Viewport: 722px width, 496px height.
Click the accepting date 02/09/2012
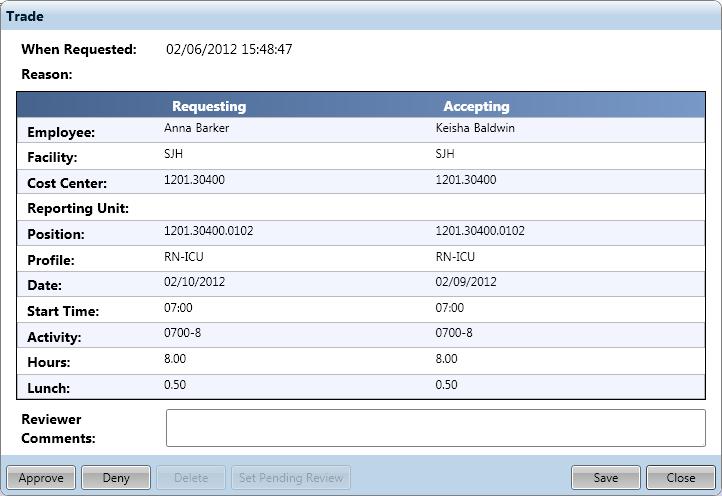(467, 282)
